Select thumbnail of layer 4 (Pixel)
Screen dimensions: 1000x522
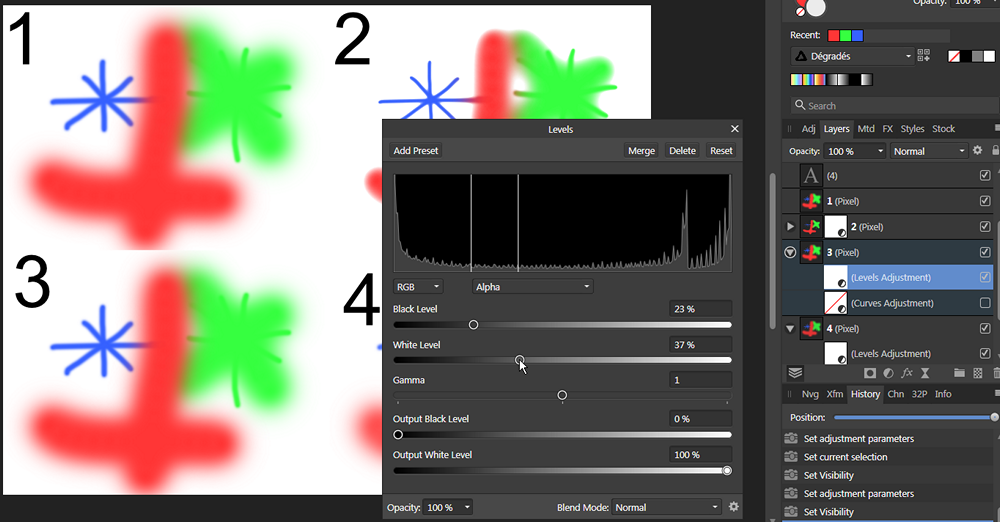(x=811, y=329)
